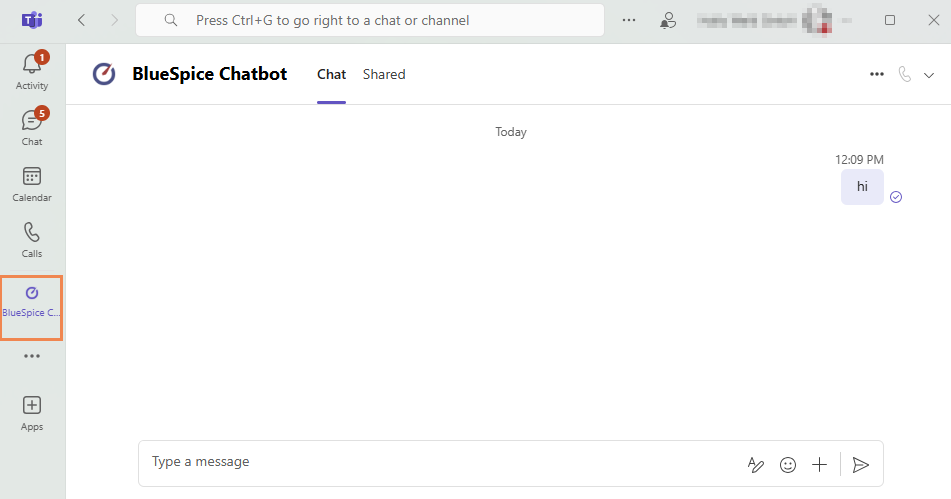Open the emoji picker

point(788,464)
